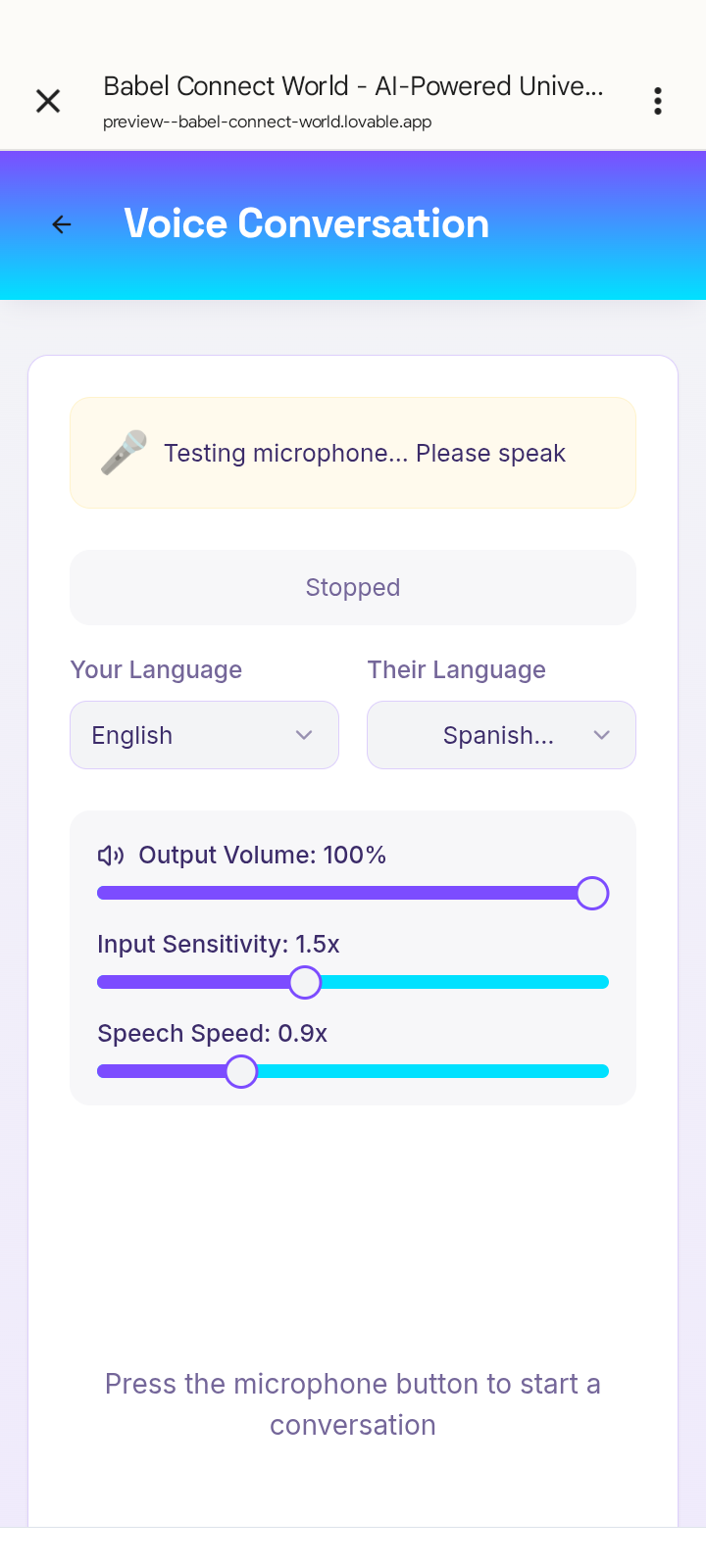
Task: Navigate back using the arrow
Action: click(61, 223)
